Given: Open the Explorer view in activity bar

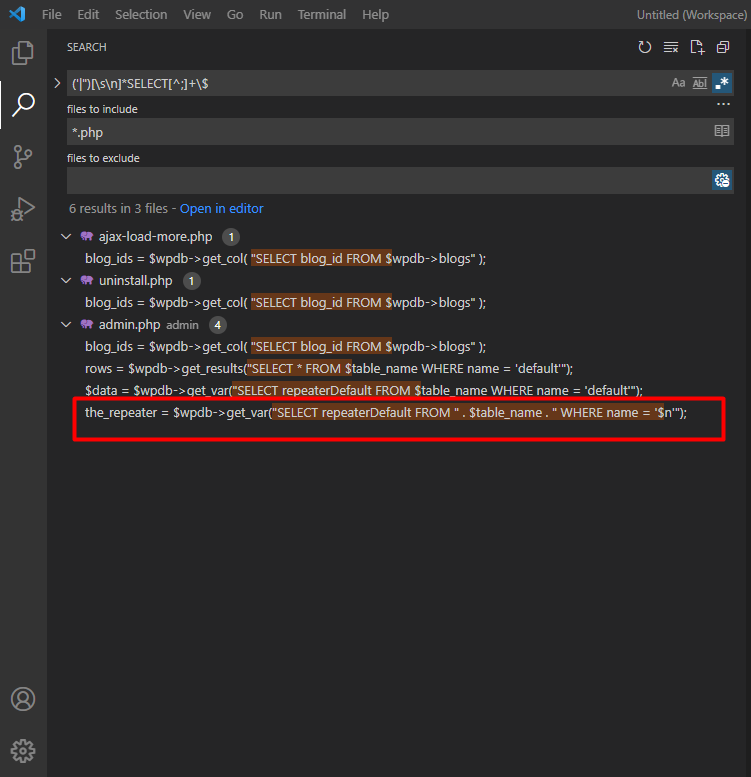Looking at the screenshot, I should pyautogui.click(x=23, y=53).
